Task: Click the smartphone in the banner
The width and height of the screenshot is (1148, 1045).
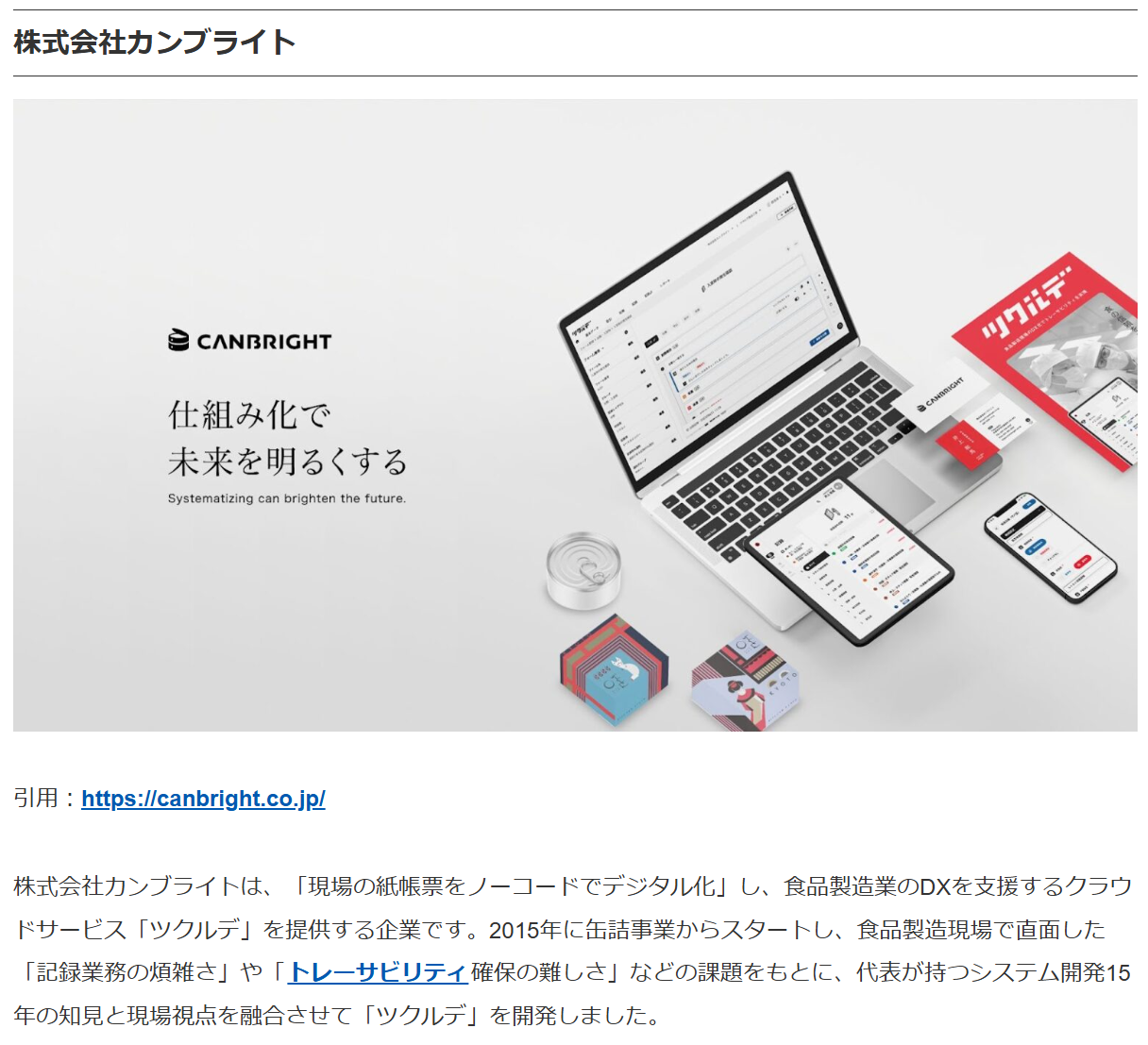Action: pos(1050,545)
